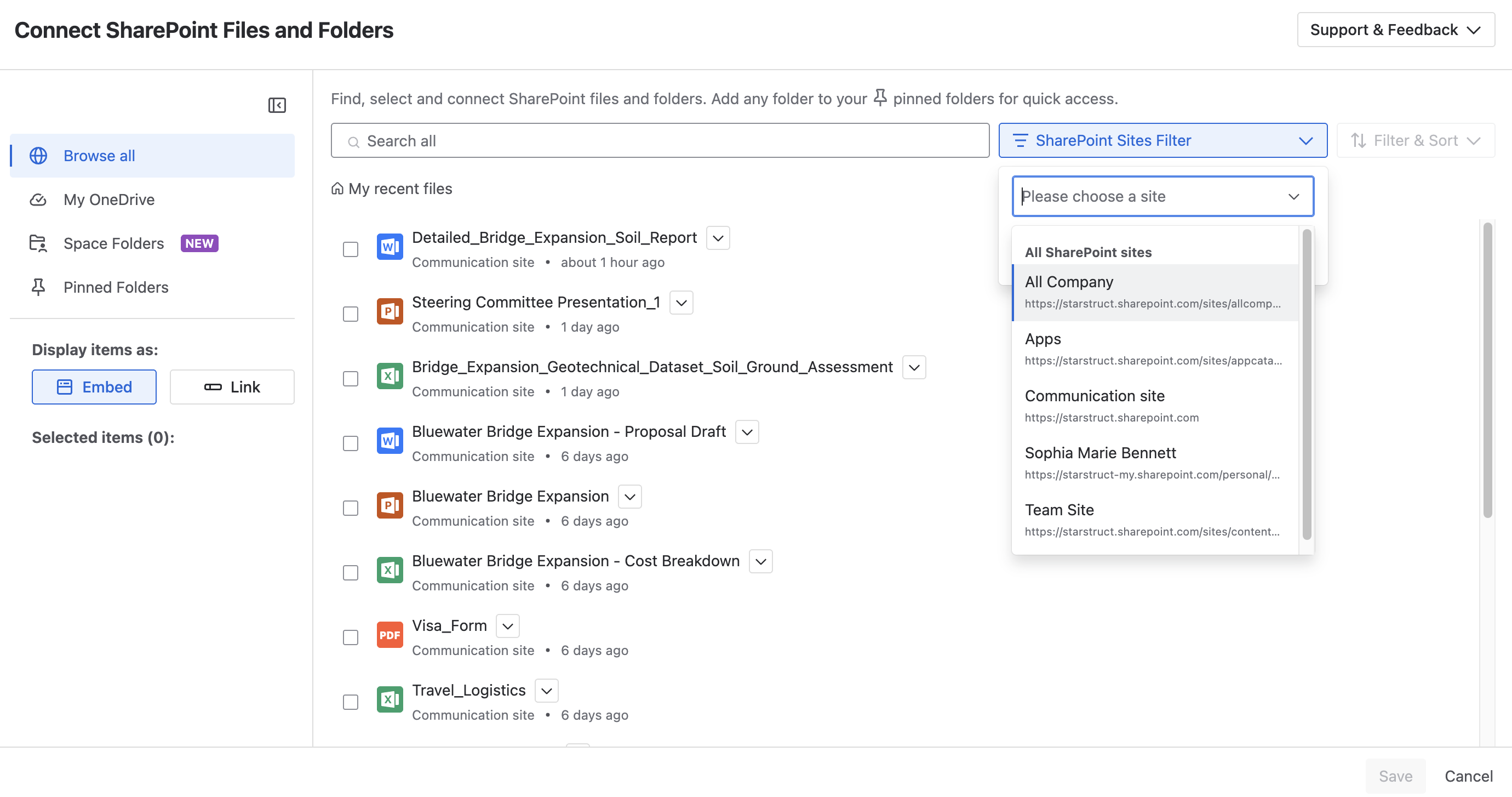Click Excel icon for Bridge_Expansion_Geotechnical_Dataset file
The width and height of the screenshot is (1512, 797).
(x=390, y=376)
